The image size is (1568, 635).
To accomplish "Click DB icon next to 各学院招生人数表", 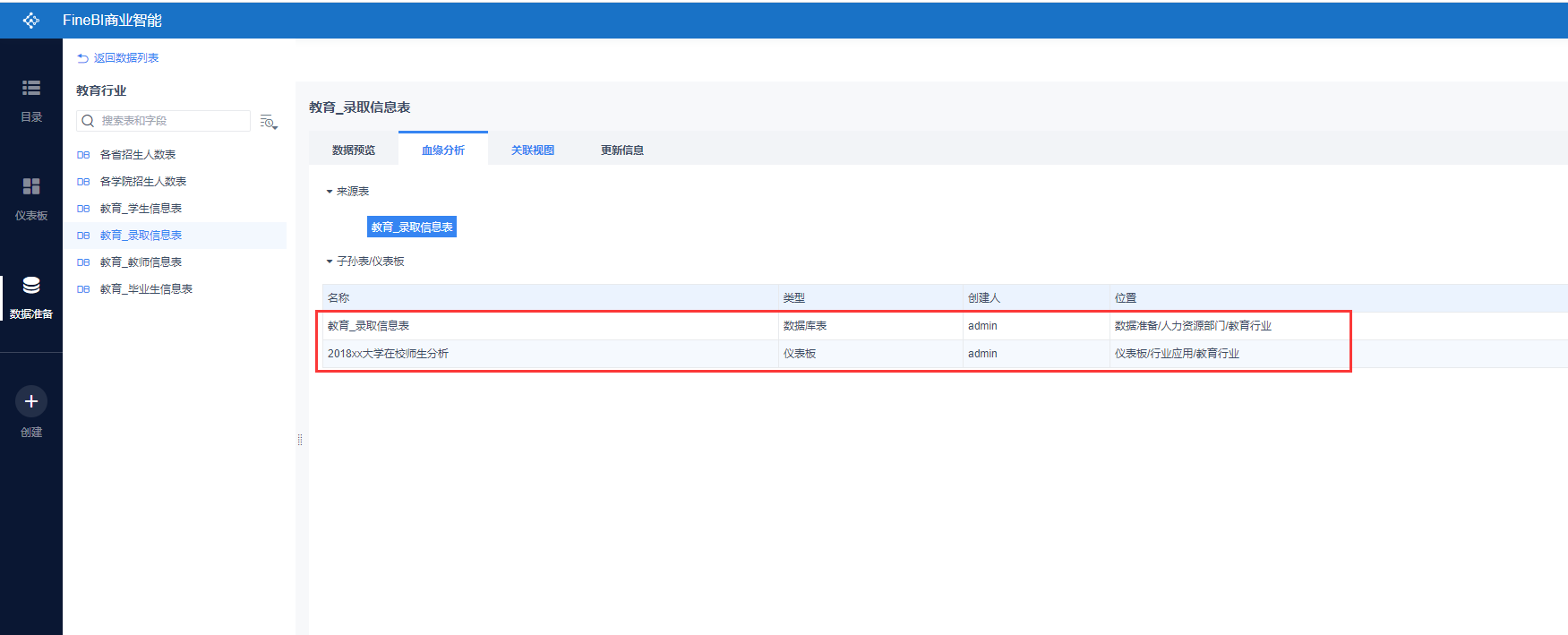I will click(83, 182).
